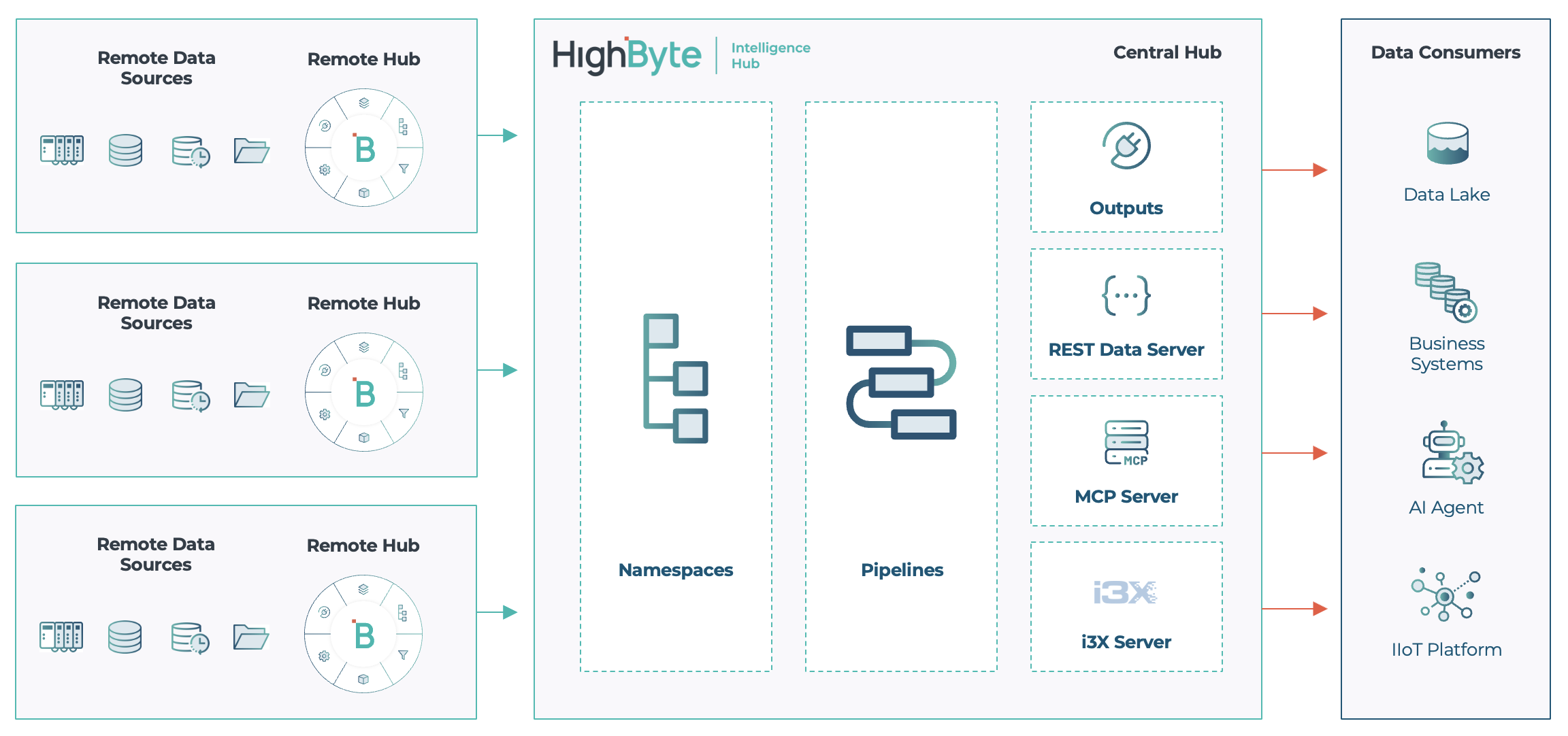This screenshot has height=736, width=1568.
Task: Click the Outputs plug icon
Action: [1126, 146]
